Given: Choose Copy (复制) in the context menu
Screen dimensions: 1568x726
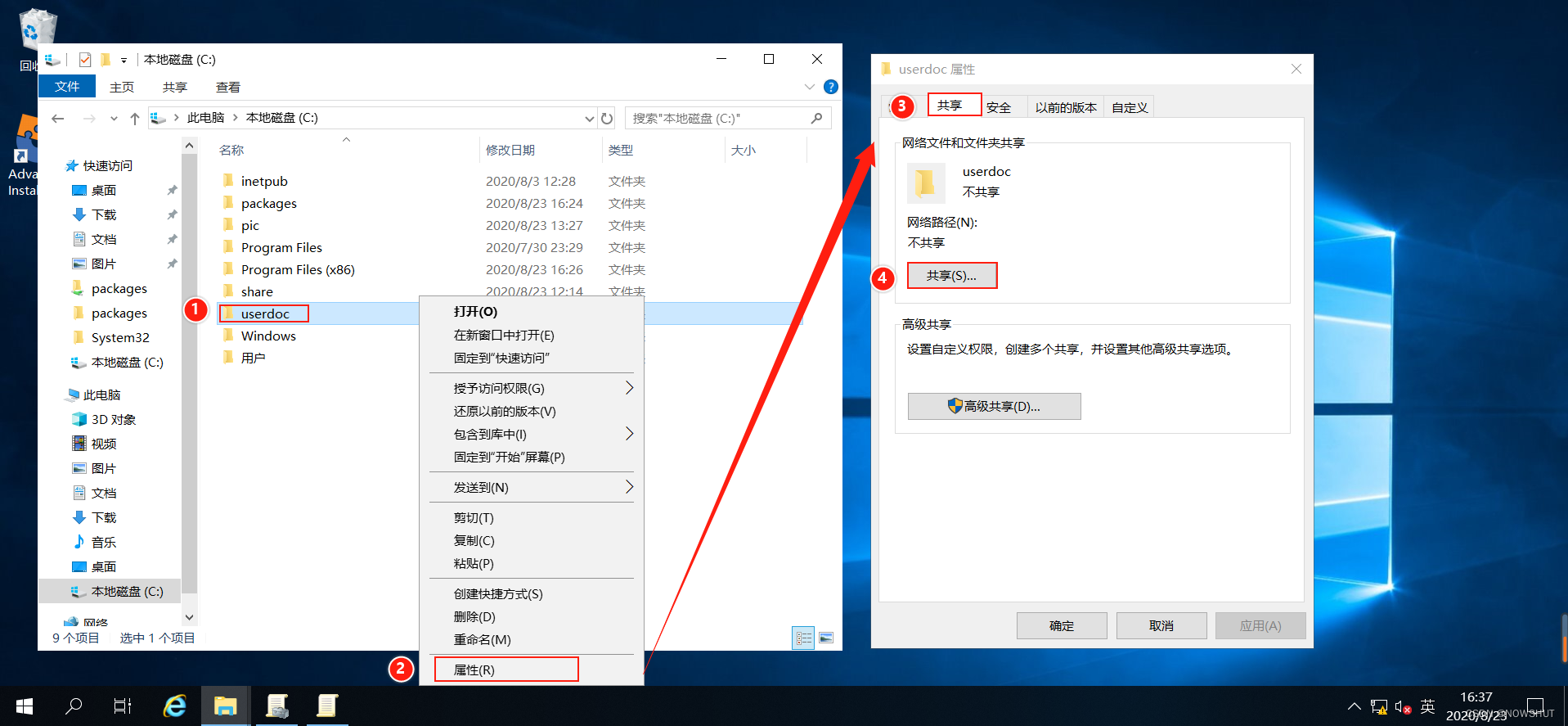Looking at the screenshot, I should point(531,540).
